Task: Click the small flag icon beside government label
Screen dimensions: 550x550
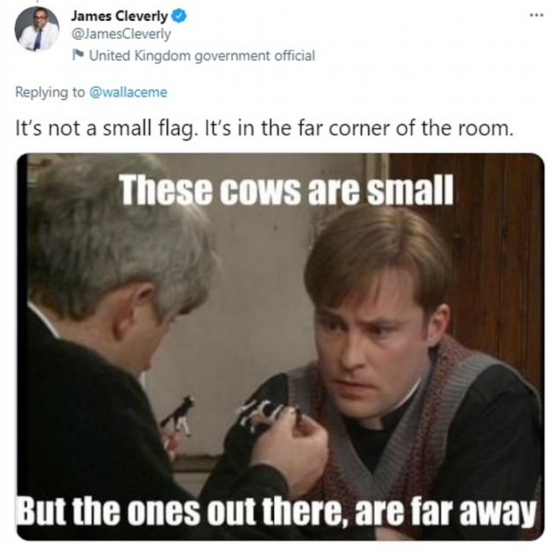Action: pos(78,55)
